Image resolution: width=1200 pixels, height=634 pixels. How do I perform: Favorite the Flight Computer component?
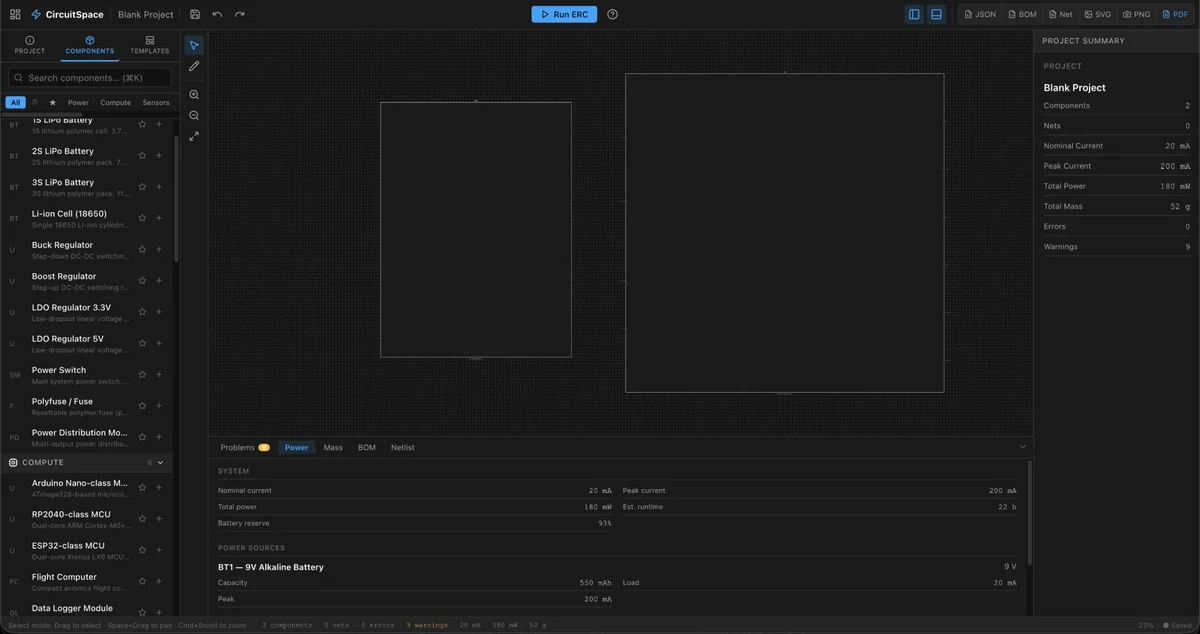tap(142, 581)
